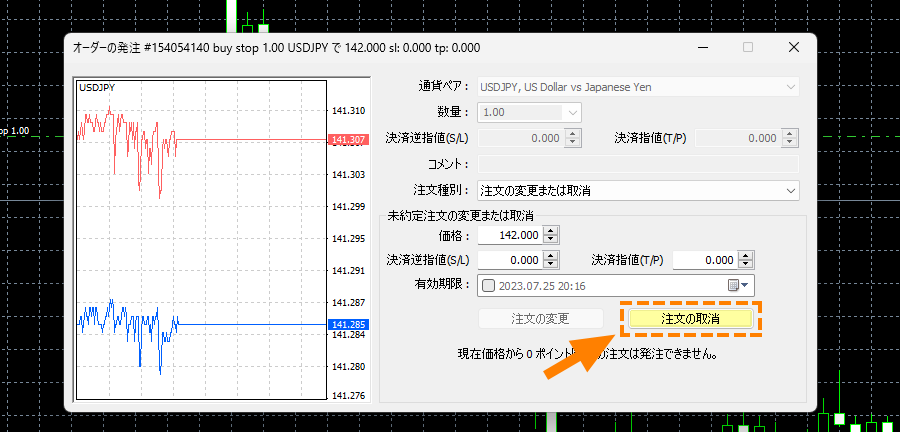Image resolution: width=900 pixels, height=432 pixels.
Task: Decrease the 価格 value with down arrow
Action: pos(550,239)
